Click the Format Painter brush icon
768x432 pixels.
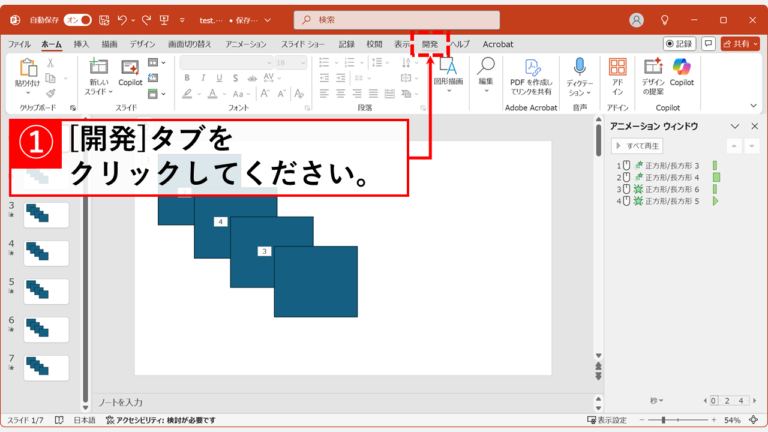click(x=50, y=93)
